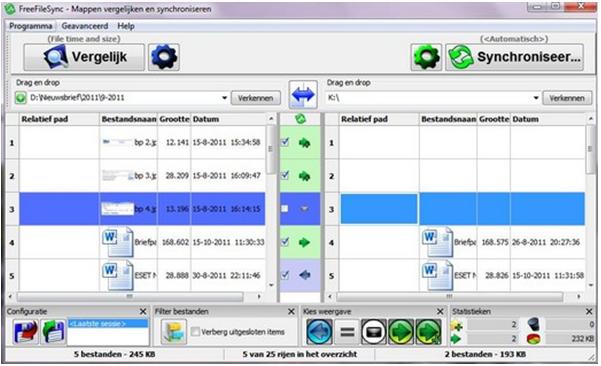Check the empty sync checkbox in row 3

coord(284,209)
